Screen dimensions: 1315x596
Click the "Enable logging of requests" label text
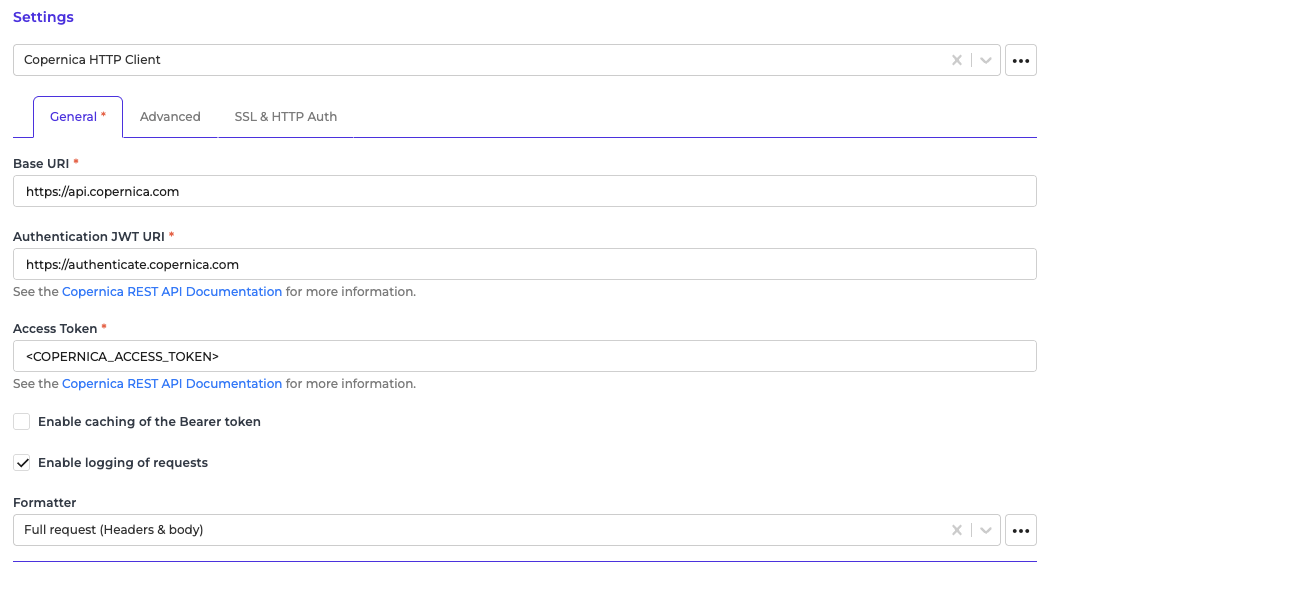tap(123, 463)
